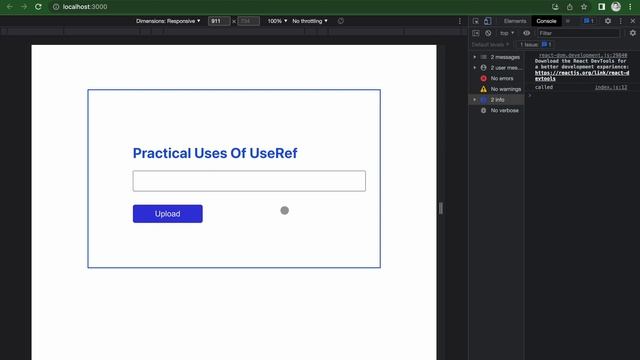Screen dimensions: 640x360
Task: Open the top JavaScript context dropdown
Action: [x=507, y=33]
